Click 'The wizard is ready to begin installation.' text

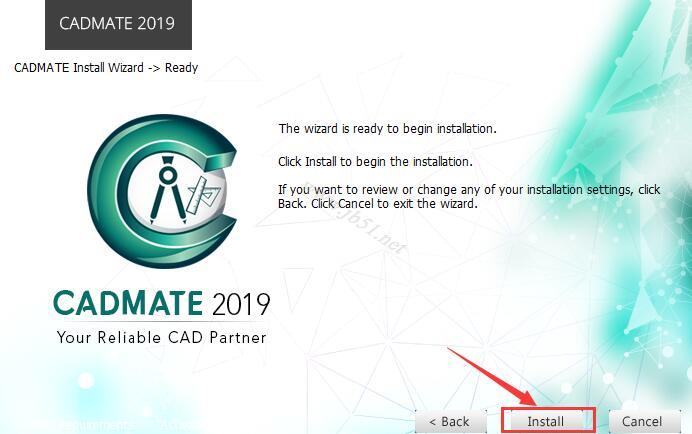point(387,128)
